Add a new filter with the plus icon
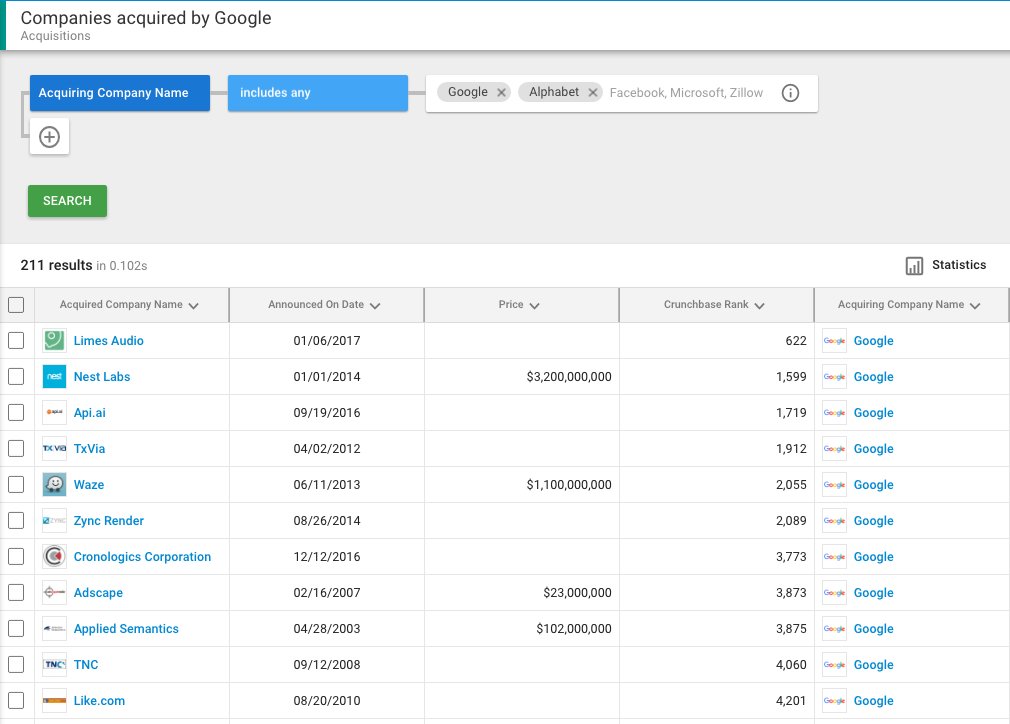 tap(50, 137)
